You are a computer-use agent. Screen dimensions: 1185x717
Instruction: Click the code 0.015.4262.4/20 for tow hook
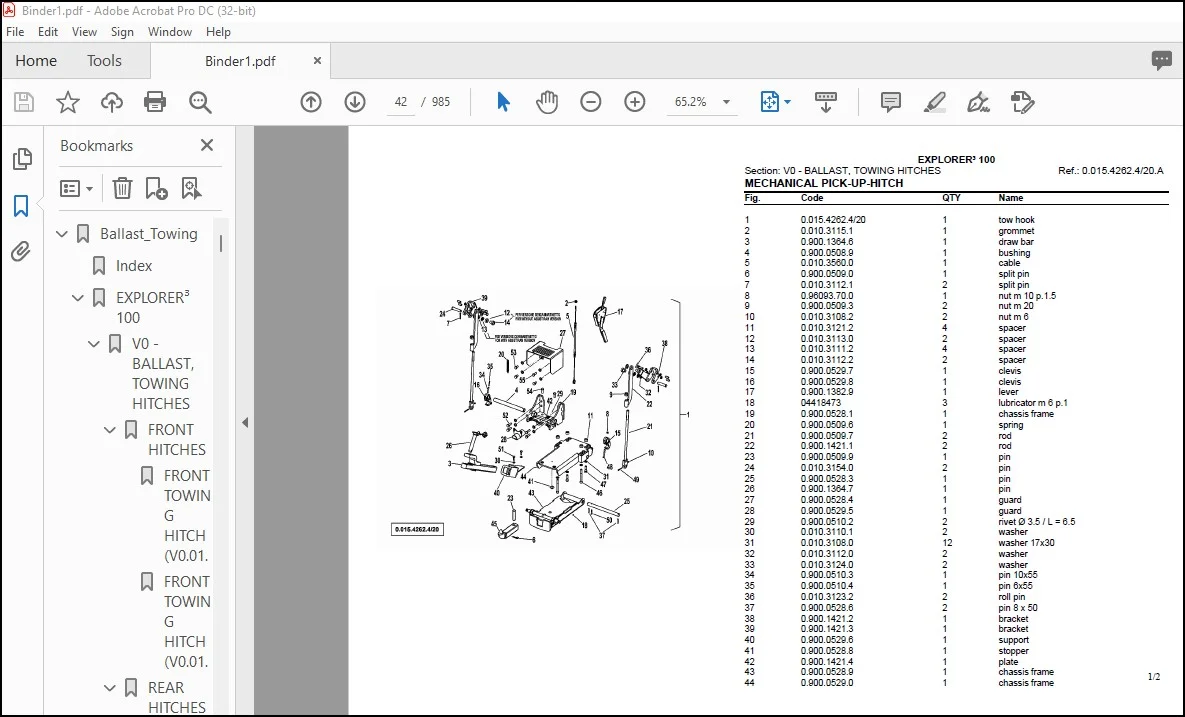click(x=833, y=220)
